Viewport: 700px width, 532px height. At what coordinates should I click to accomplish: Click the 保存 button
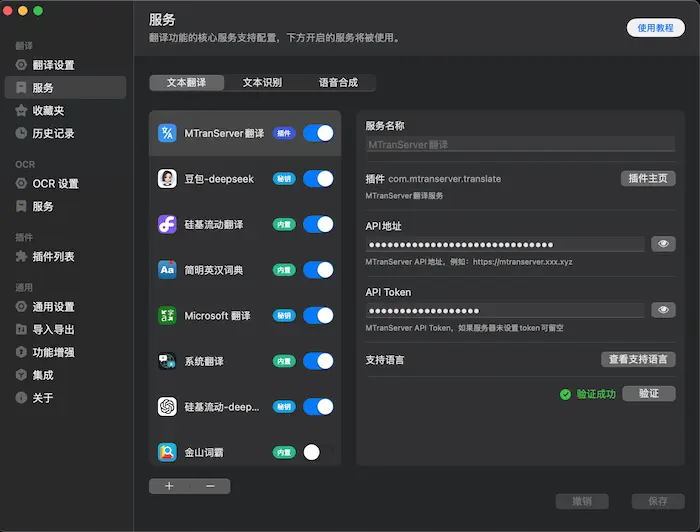point(658,501)
